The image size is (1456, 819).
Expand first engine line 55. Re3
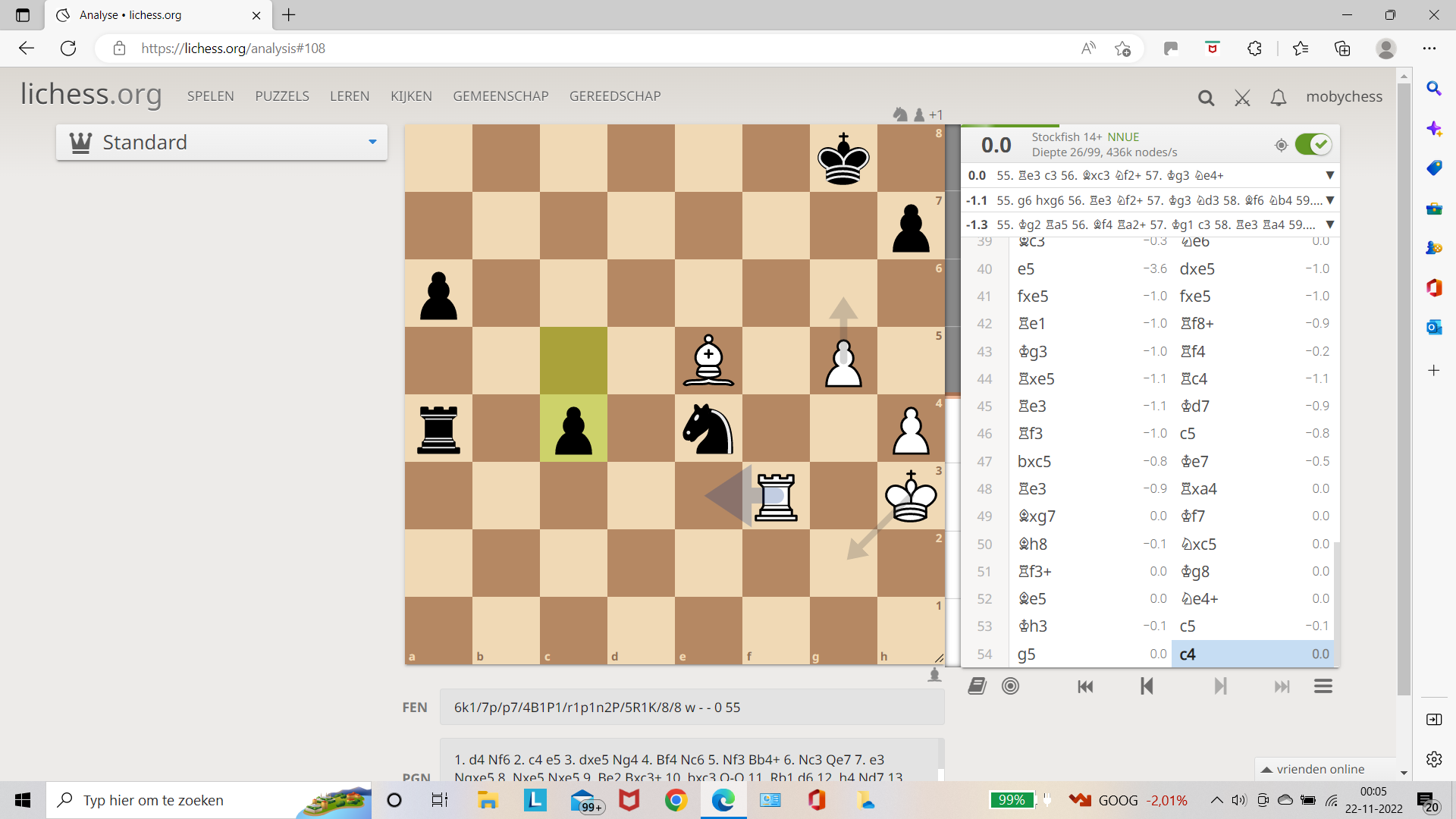(x=1329, y=175)
